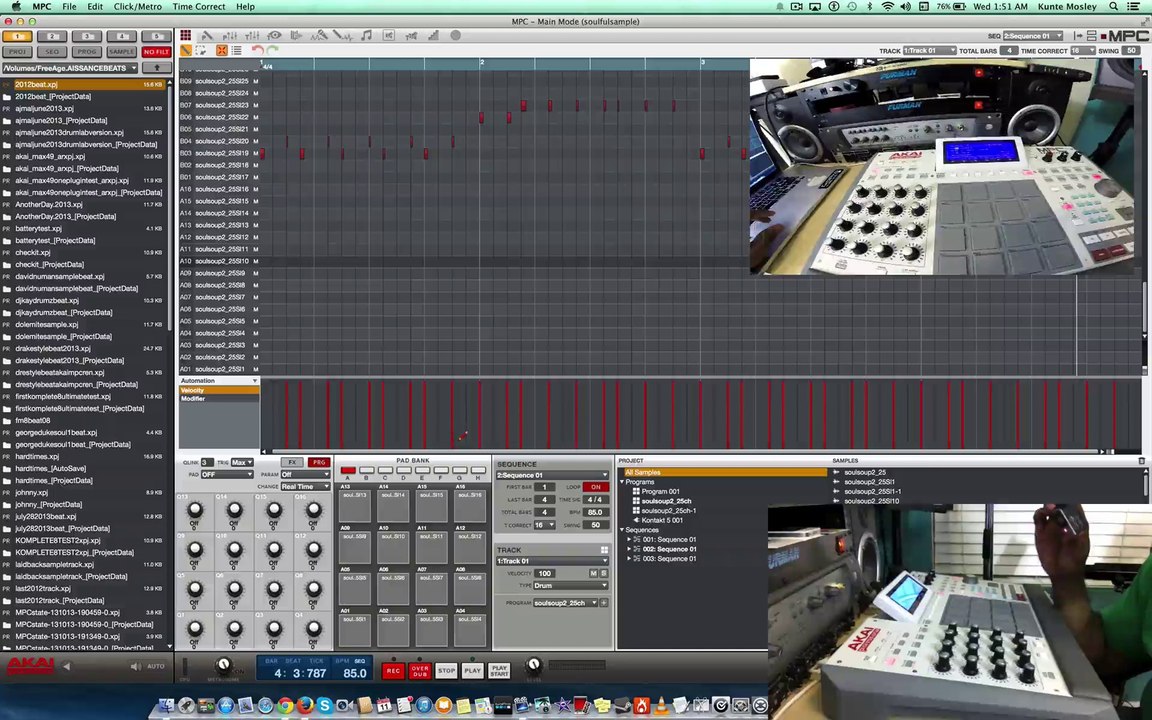
Task: Toggle sequence Loop ON button
Action: pos(596,487)
